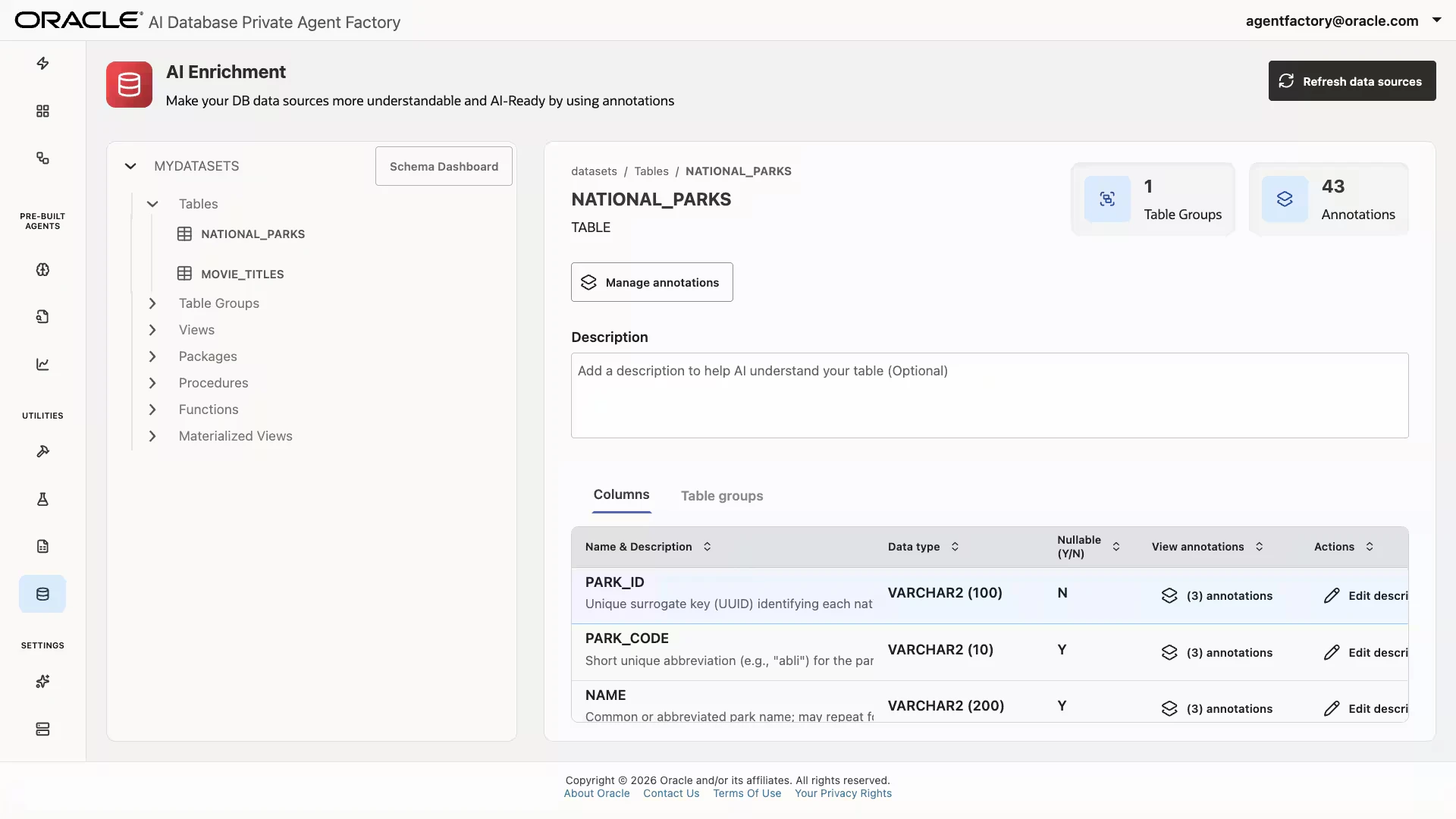Click the layers icon for NAME annotations
Viewport: 1456px width, 819px height.
point(1169,709)
